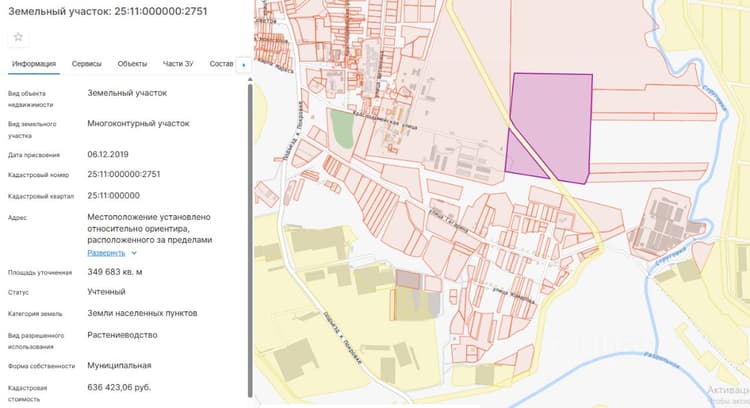Click the Растениеводство permitted use value
The height and width of the screenshot is (408, 750).
(122, 335)
